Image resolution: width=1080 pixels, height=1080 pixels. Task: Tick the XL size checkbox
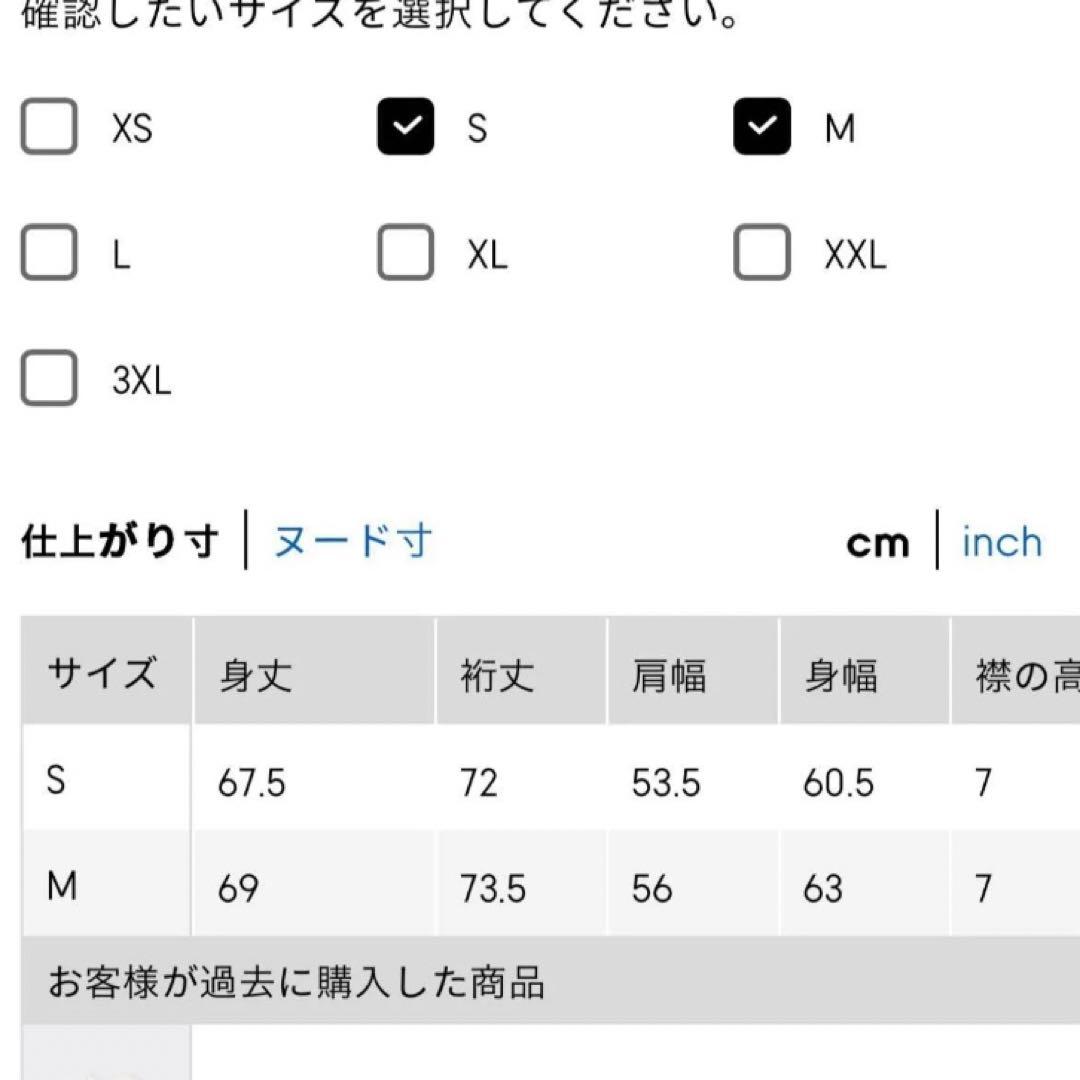[405, 254]
